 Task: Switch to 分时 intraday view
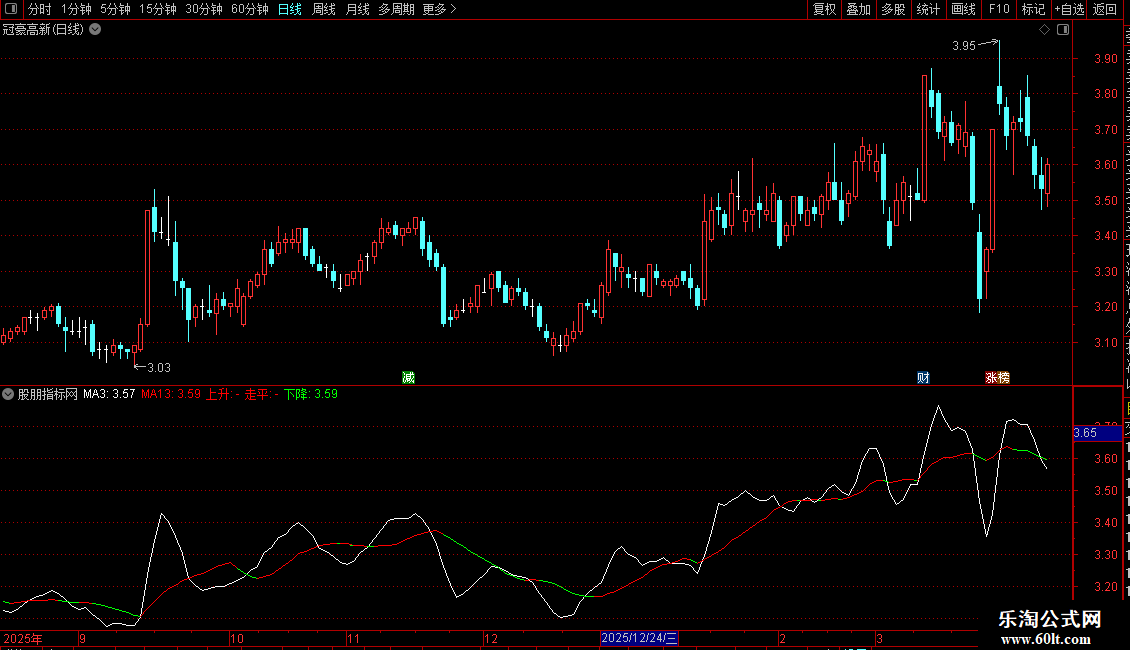click(x=40, y=9)
